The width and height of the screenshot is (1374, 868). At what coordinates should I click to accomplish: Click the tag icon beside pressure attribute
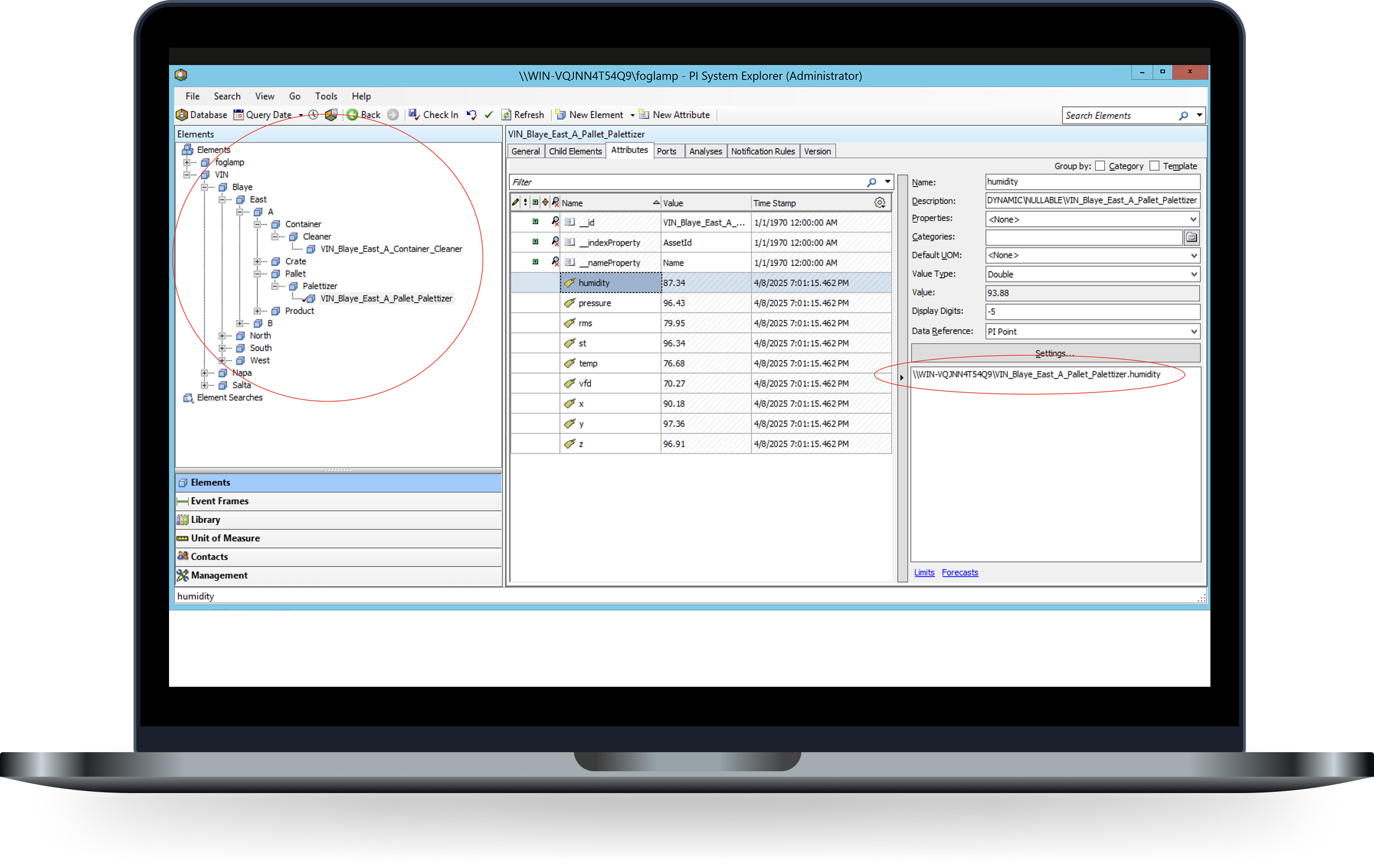click(569, 303)
